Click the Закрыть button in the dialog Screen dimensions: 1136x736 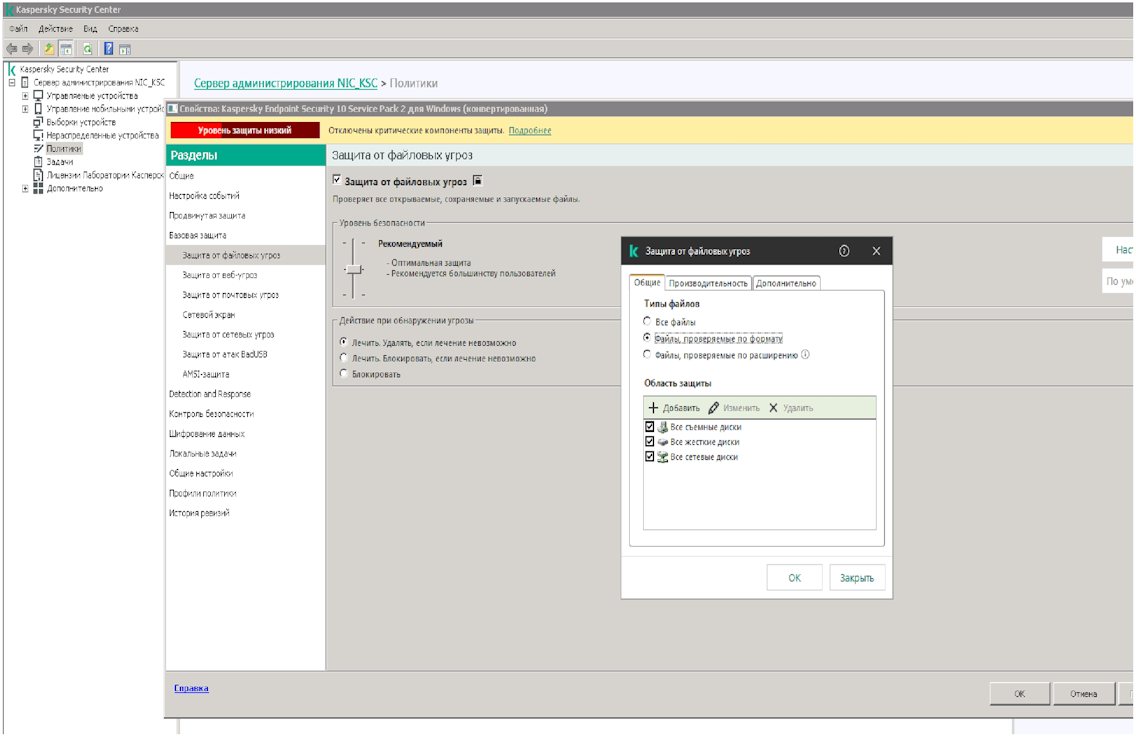pos(857,578)
